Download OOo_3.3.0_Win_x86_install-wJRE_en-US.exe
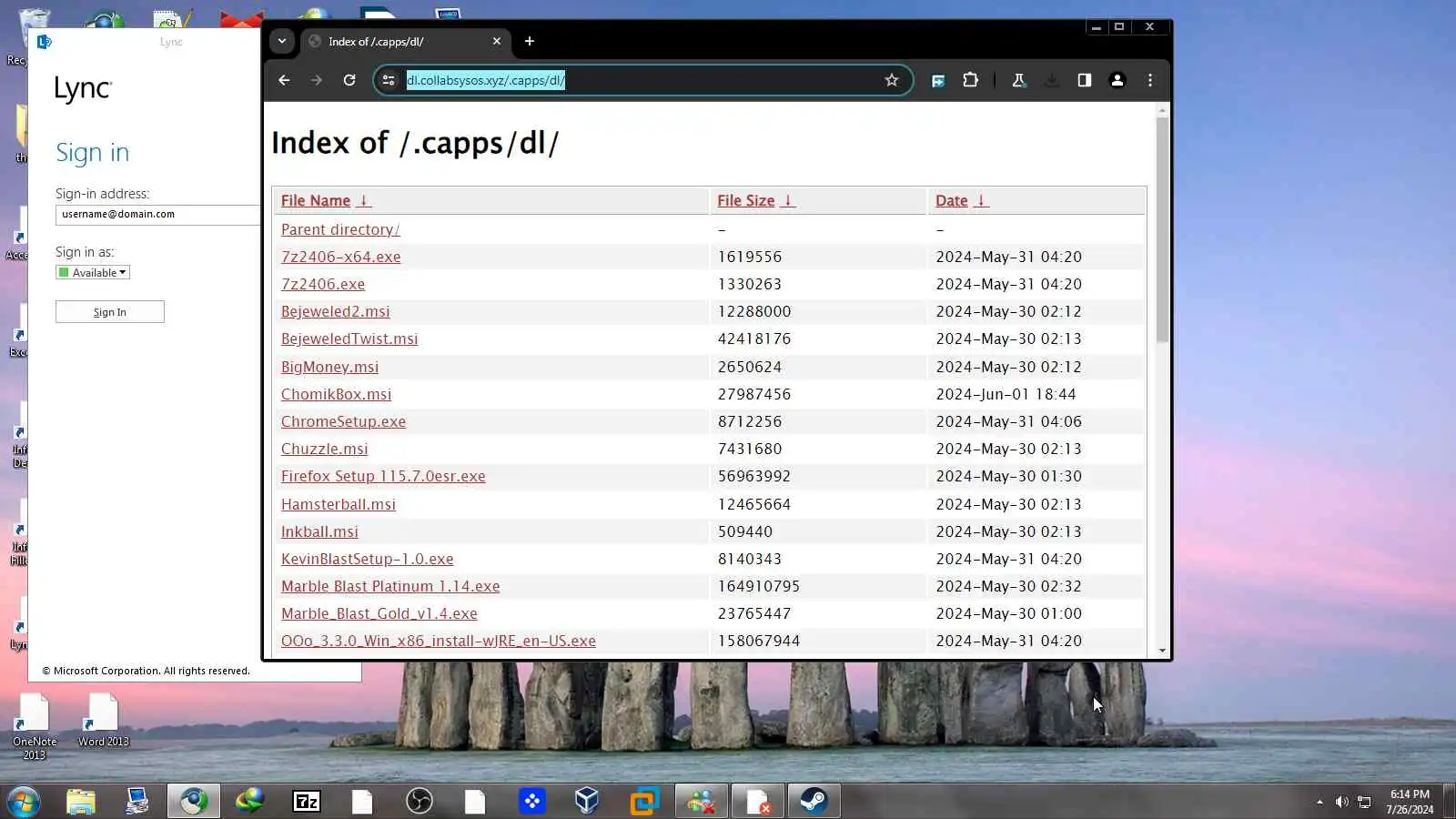The image size is (1456, 819). click(x=439, y=641)
